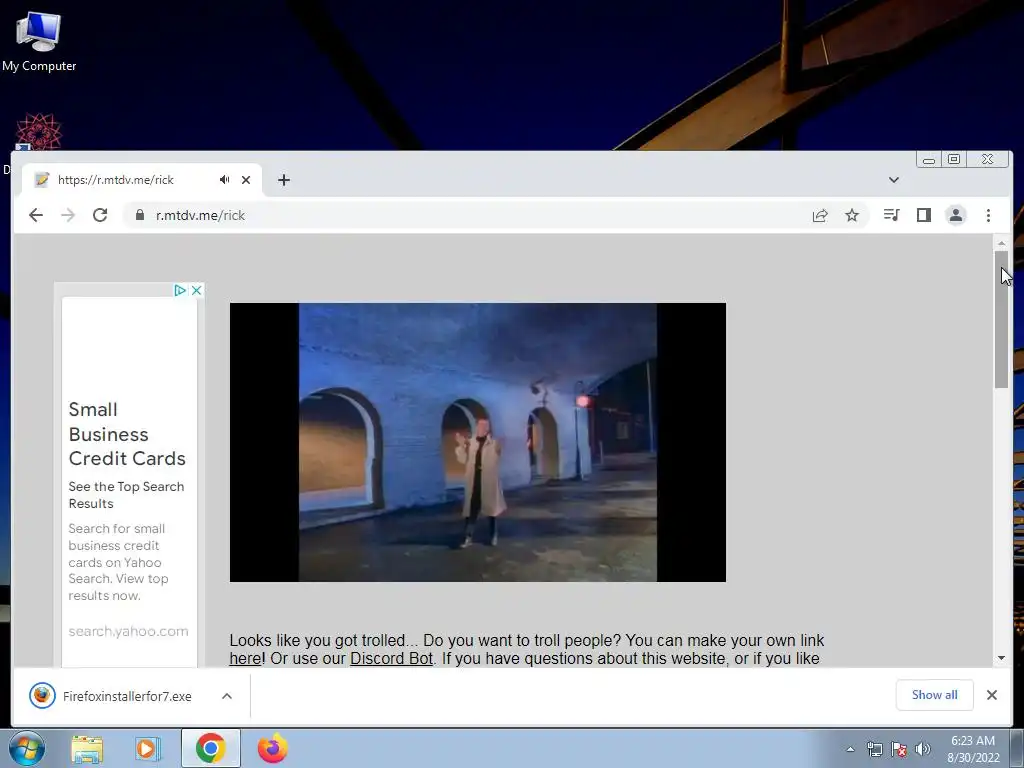Bookmark this tab with the star icon
The height and width of the screenshot is (768, 1024).
tap(852, 215)
